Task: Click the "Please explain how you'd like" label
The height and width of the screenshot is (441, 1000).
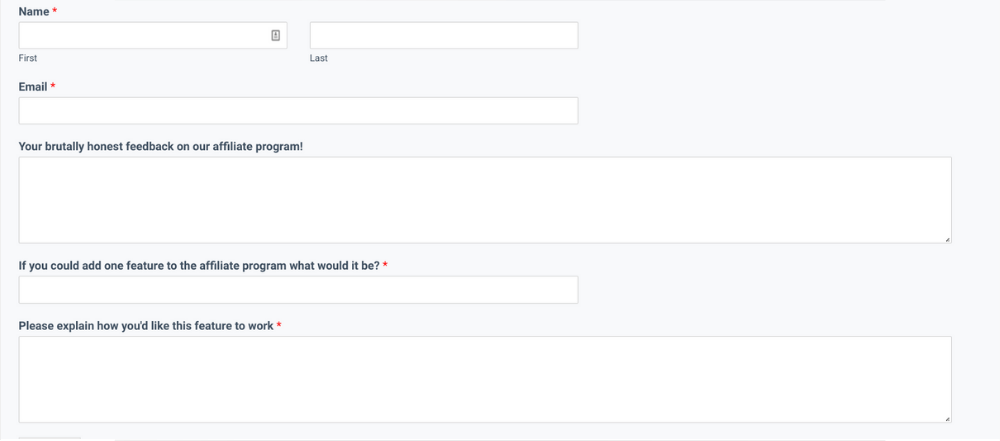Action: tap(146, 326)
